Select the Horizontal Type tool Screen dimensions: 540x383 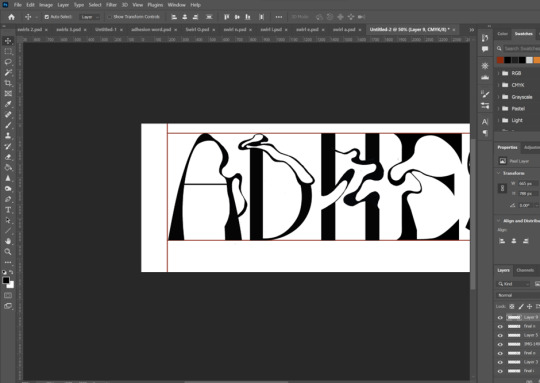[x=8, y=210]
